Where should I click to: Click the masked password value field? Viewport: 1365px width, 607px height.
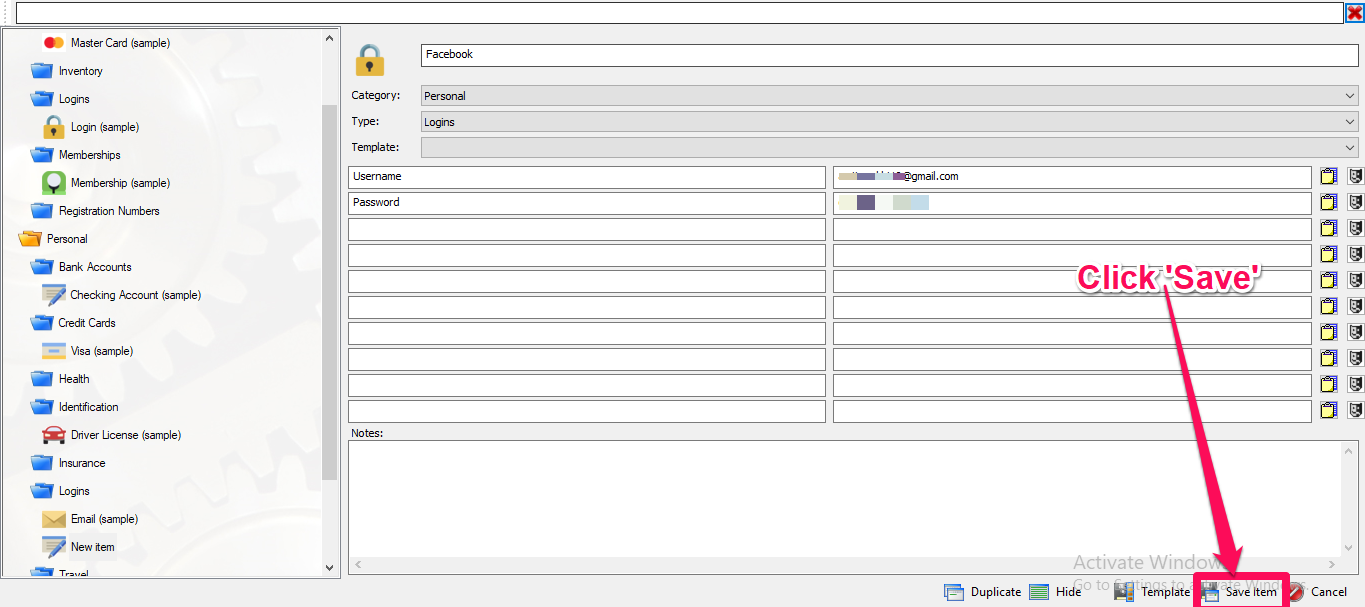pyautogui.click(x=1072, y=203)
